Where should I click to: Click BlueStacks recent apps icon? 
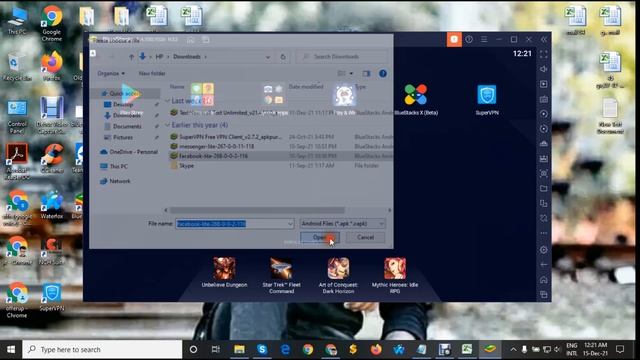[544, 295]
